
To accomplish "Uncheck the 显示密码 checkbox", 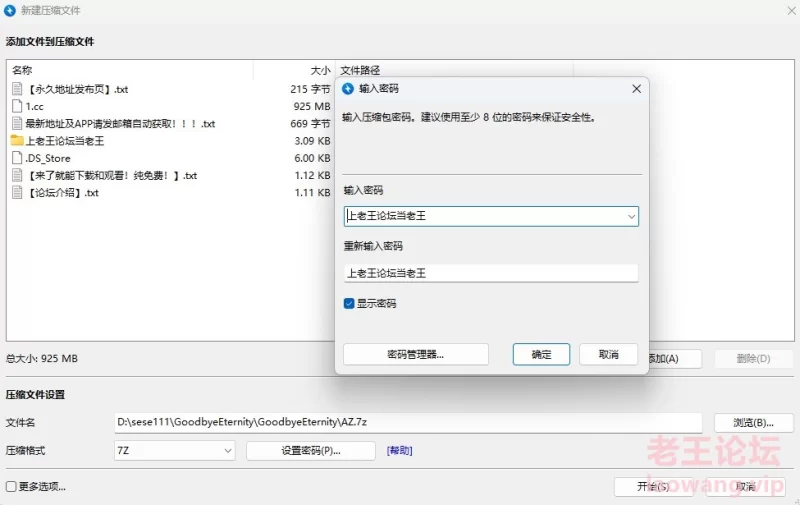I will pos(349,304).
